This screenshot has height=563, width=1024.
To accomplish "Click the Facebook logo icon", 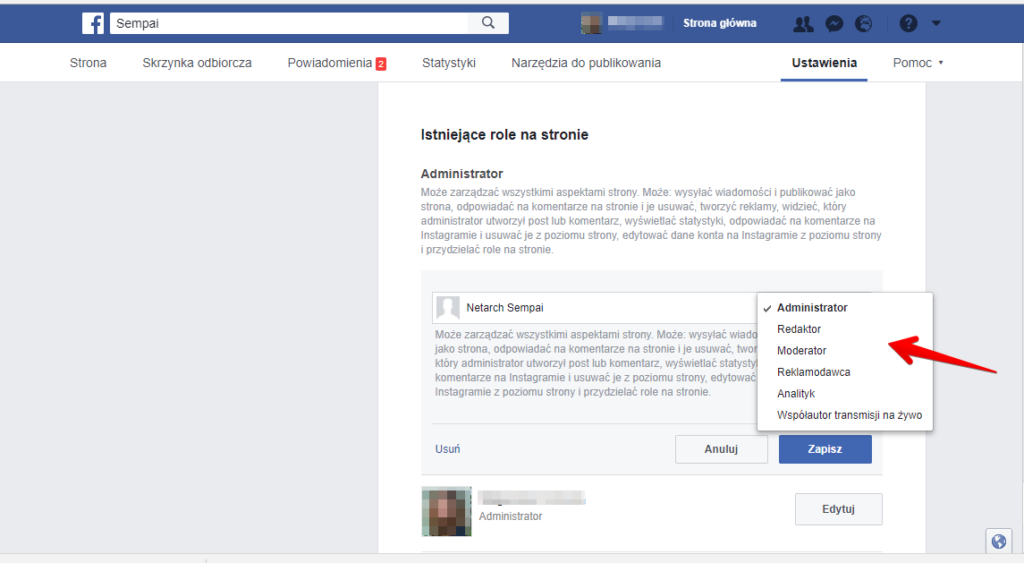I will coord(93,24).
